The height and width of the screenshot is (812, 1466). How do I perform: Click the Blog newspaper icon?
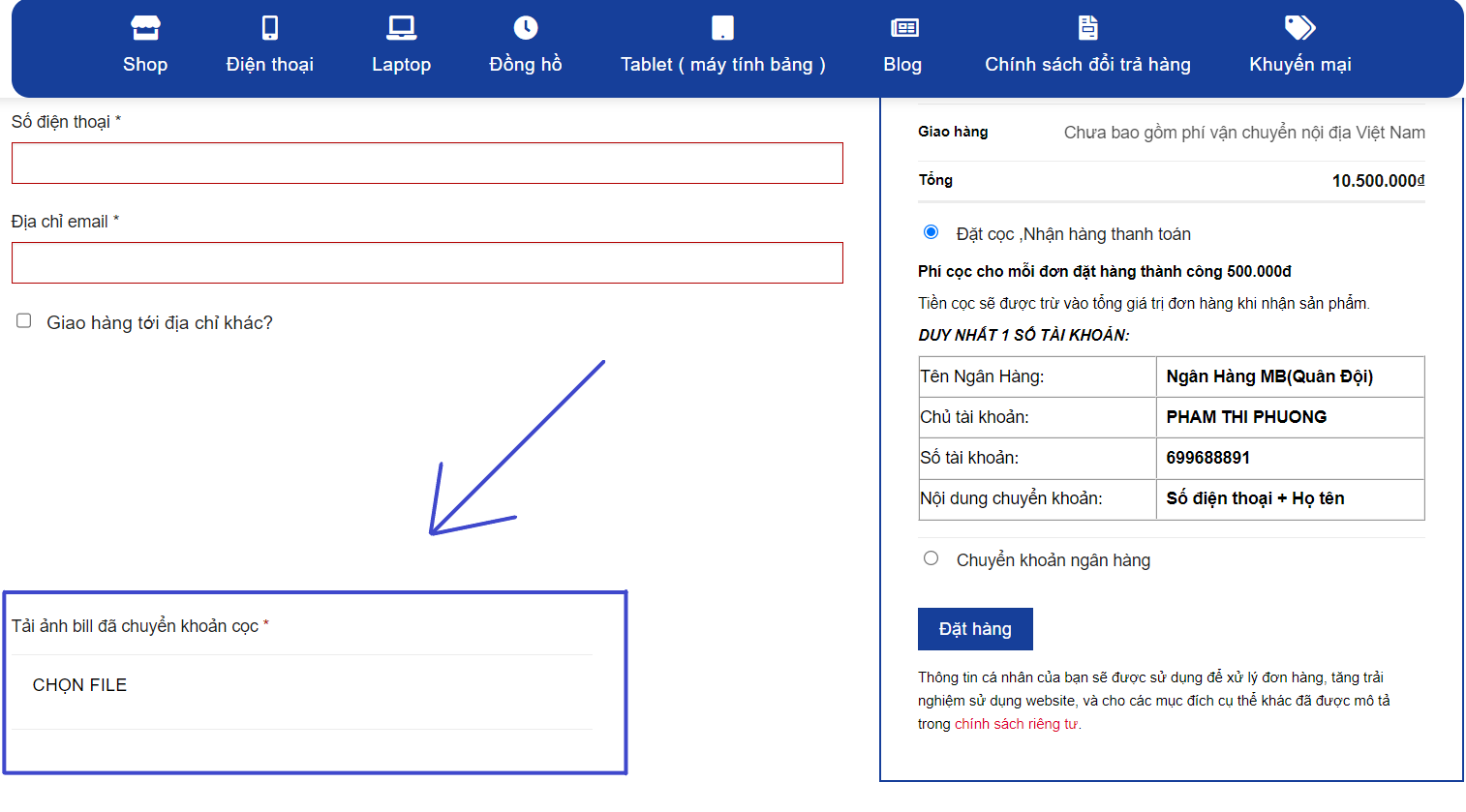tap(903, 28)
